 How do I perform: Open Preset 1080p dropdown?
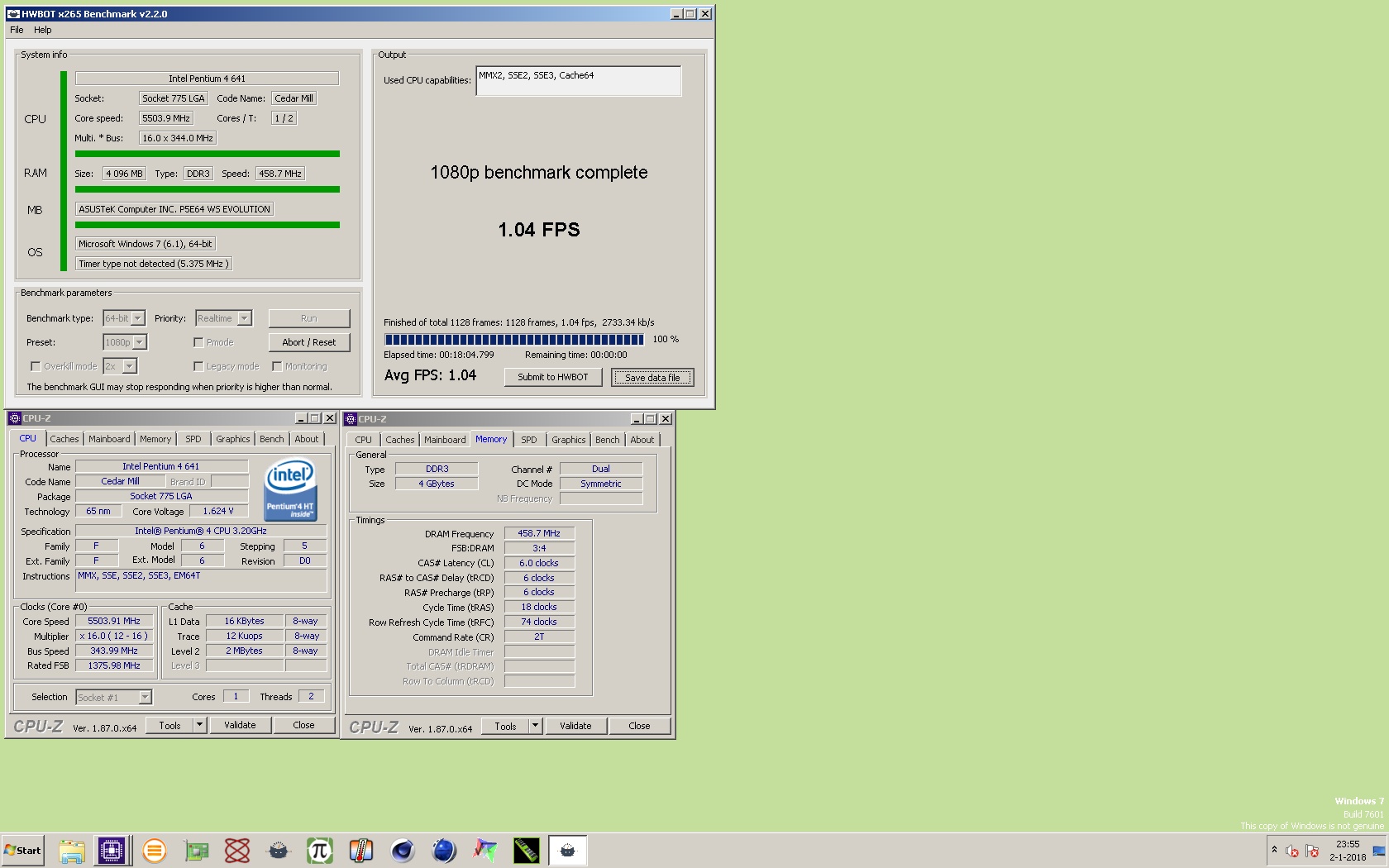pos(125,342)
